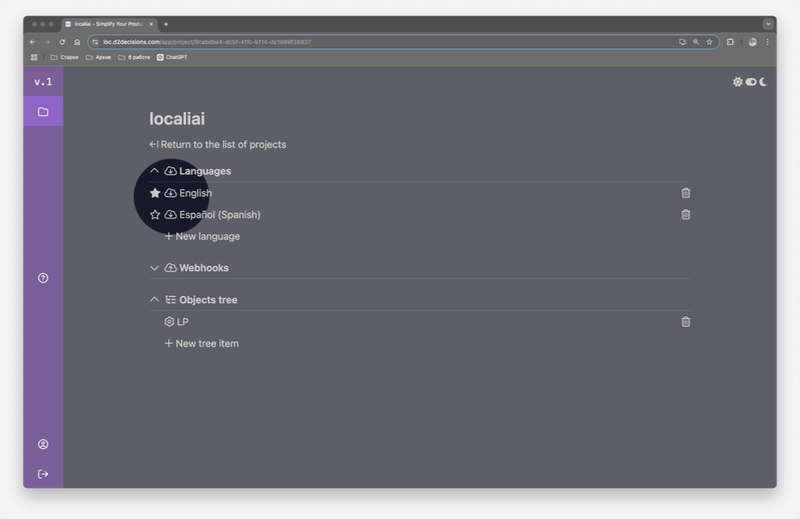
Task: Click the cloud icon beside Webhooks
Action: pyautogui.click(x=170, y=268)
